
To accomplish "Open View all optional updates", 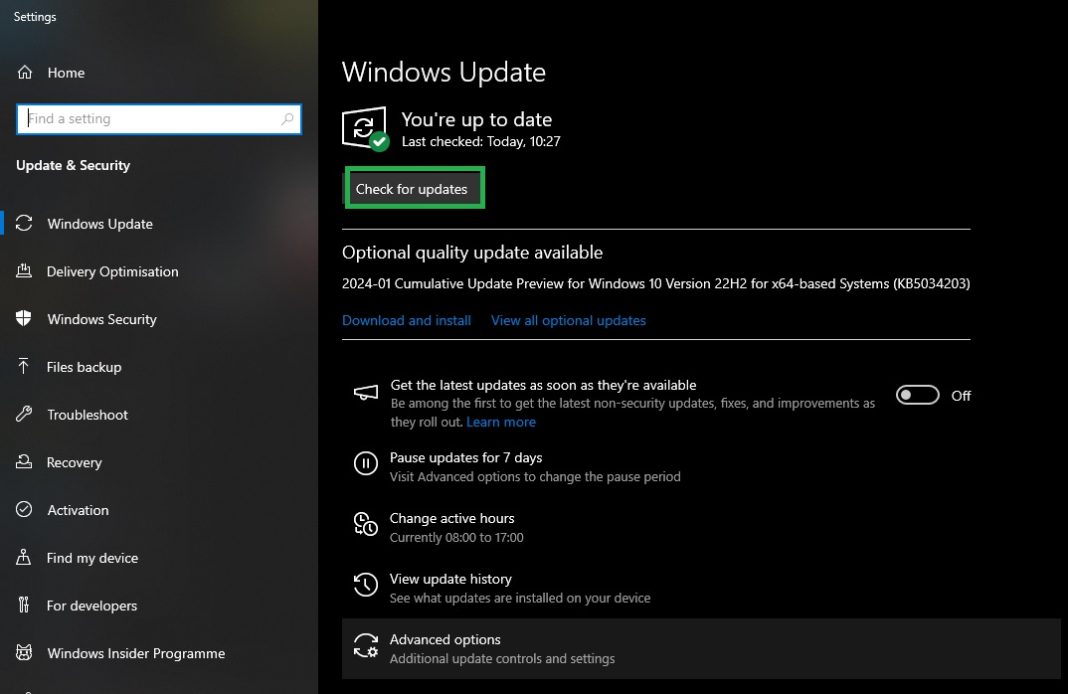I will click(x=568, y=320).
